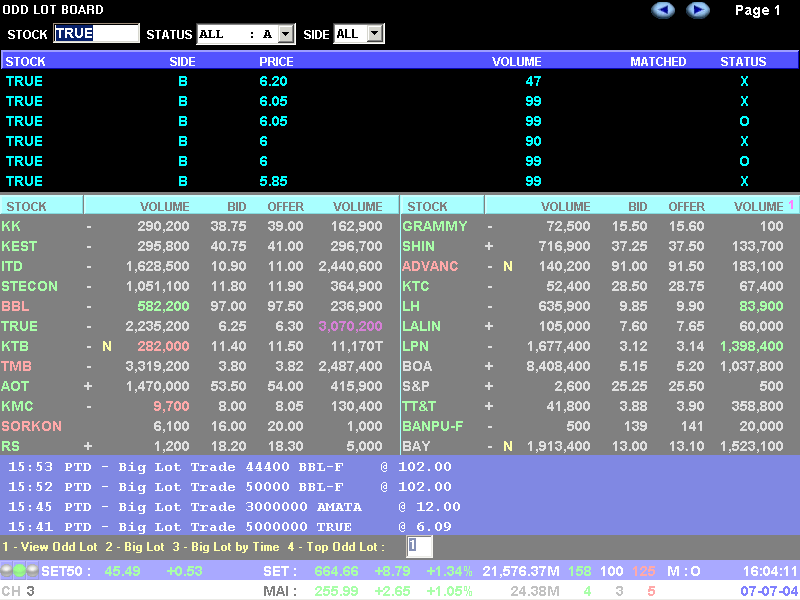Click the SIDE column header
The width and height of the screenshot is (800, 600).
click(182, 62)
